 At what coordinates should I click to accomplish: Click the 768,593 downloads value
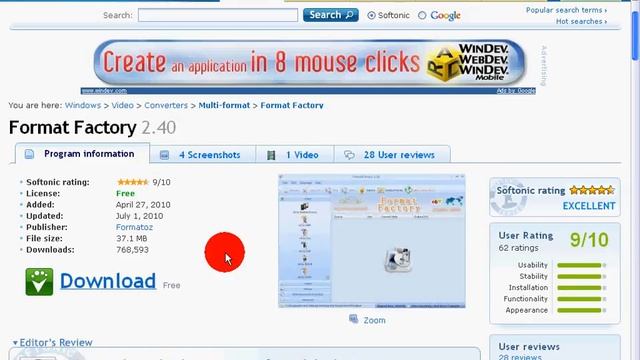pos(132,250)
